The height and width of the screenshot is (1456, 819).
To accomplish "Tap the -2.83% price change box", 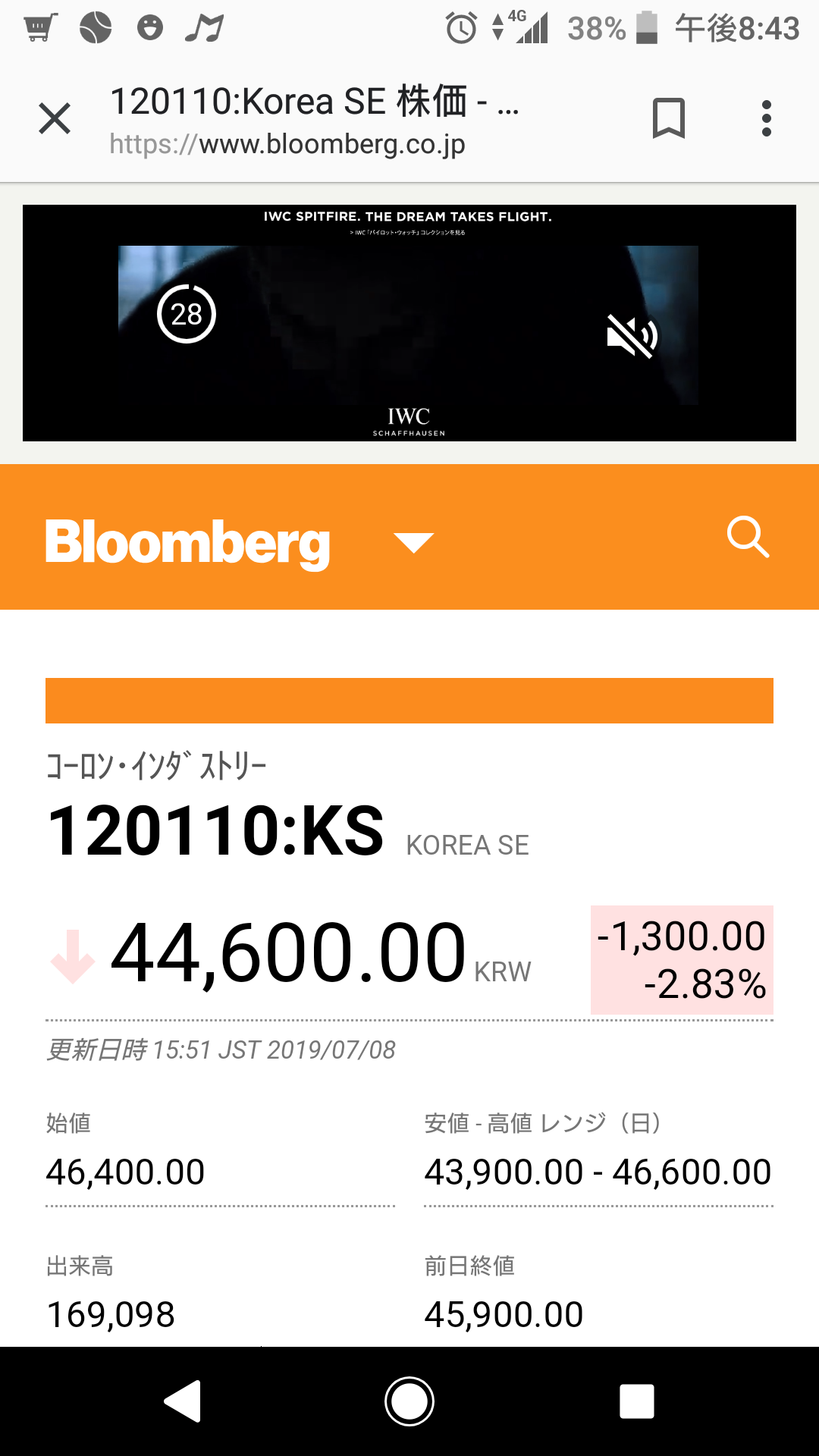I will 682,959.
